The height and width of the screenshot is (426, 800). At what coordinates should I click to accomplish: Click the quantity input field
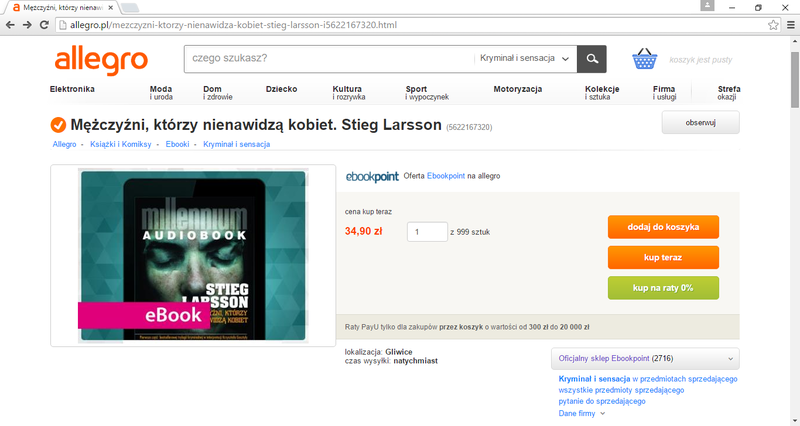click(427, 232)
